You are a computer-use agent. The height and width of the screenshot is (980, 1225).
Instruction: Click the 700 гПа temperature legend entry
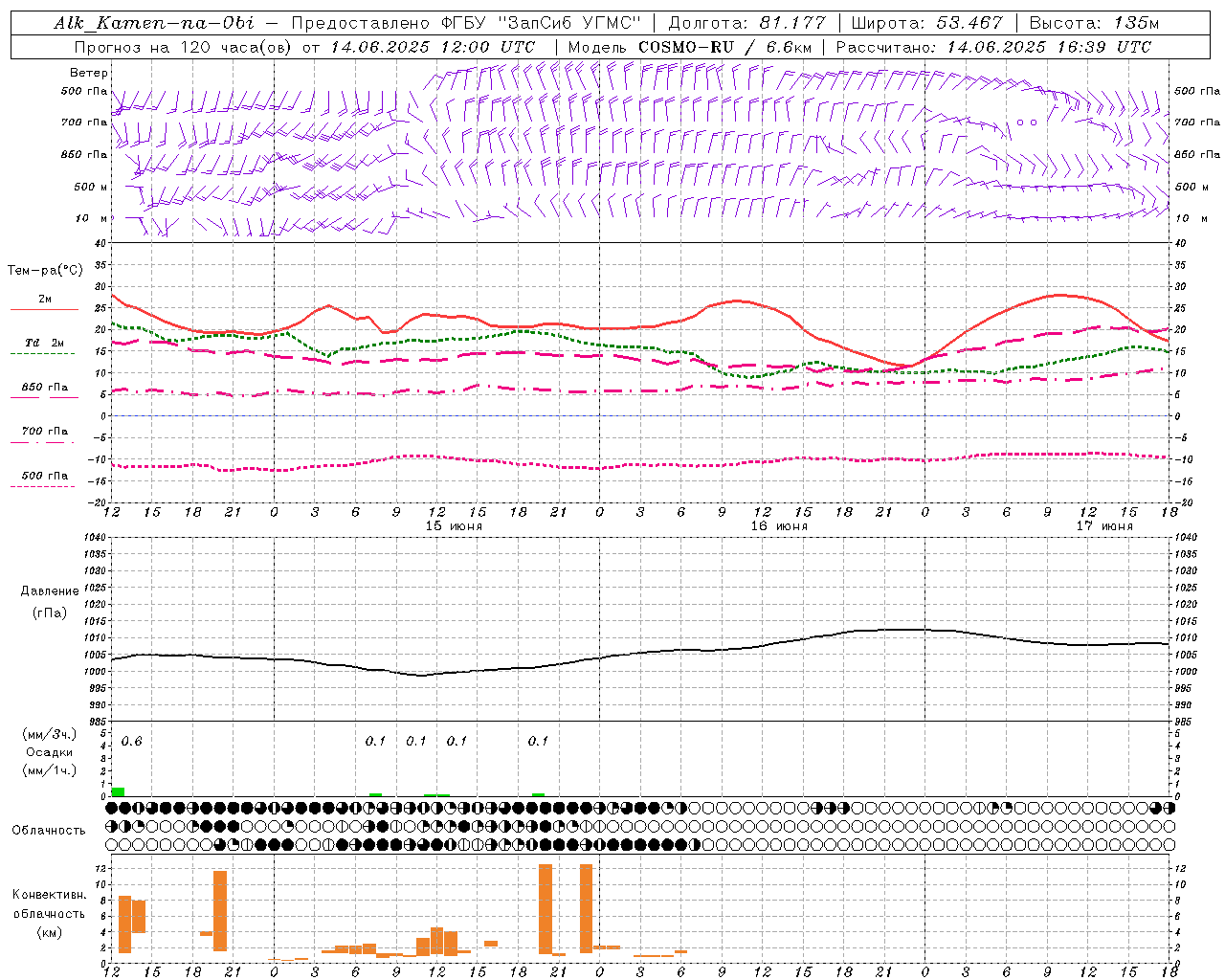[x=44, y=431]
